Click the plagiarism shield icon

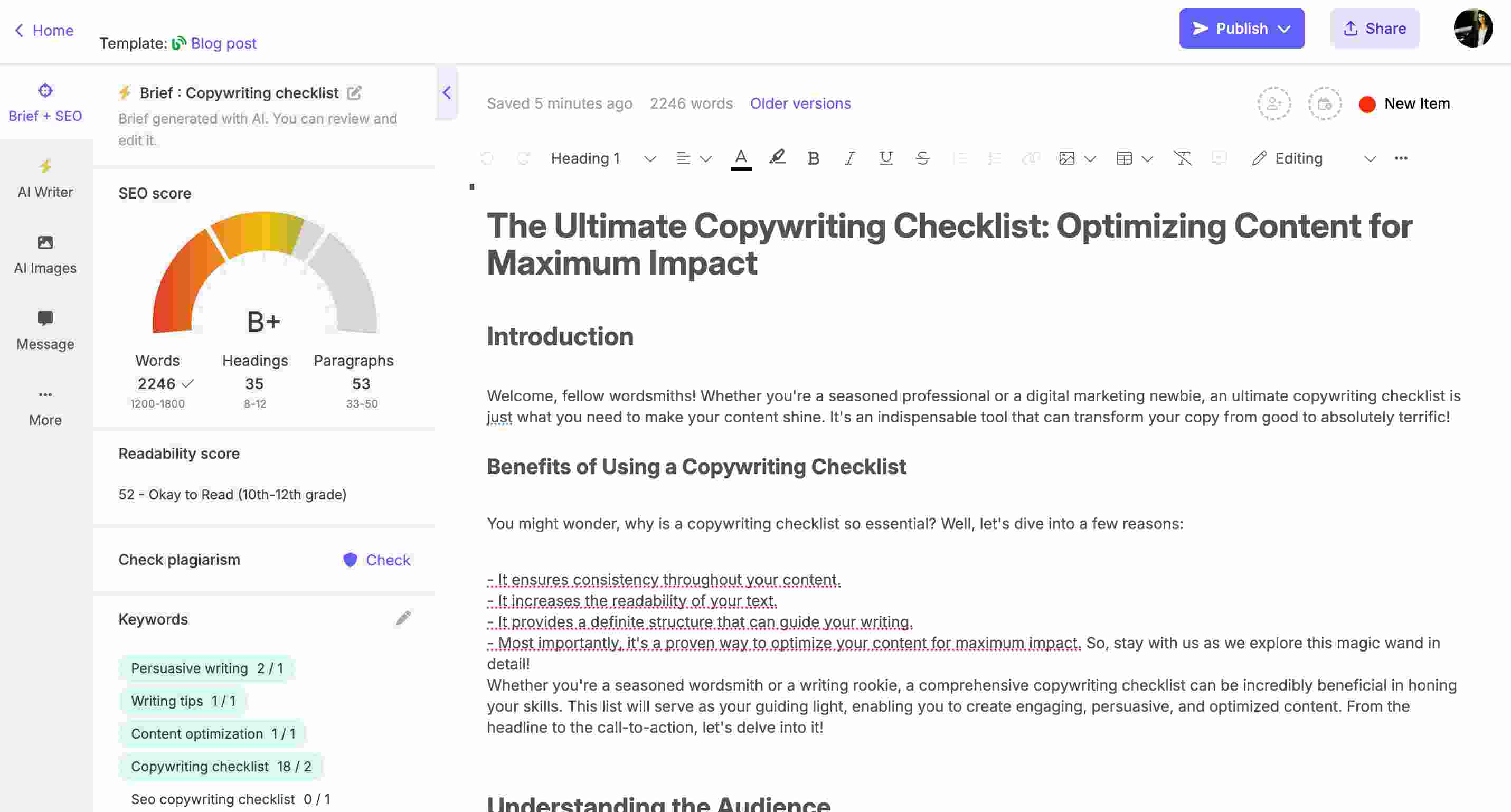(x=350, y=560)
